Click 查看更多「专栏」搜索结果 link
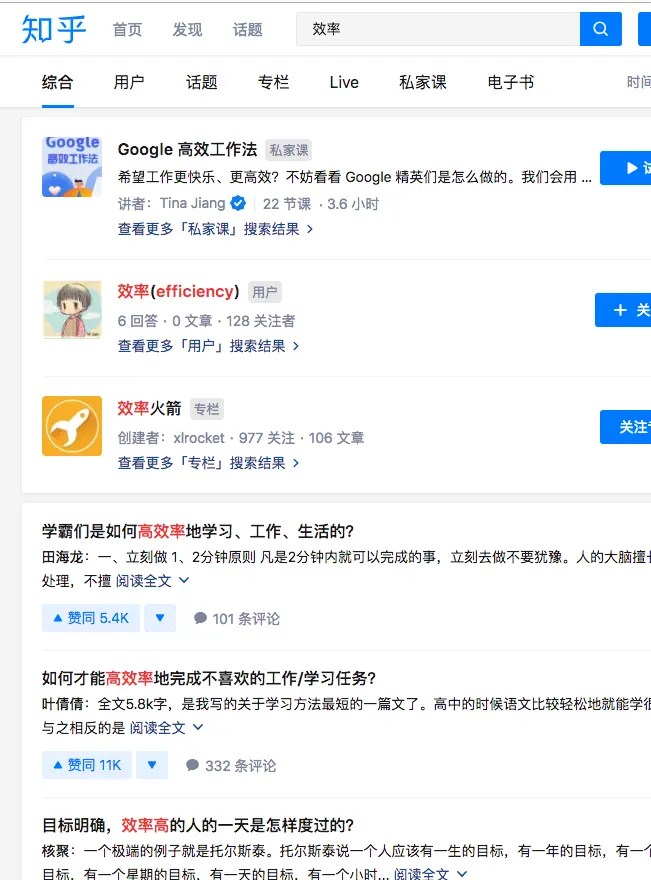 209,463
